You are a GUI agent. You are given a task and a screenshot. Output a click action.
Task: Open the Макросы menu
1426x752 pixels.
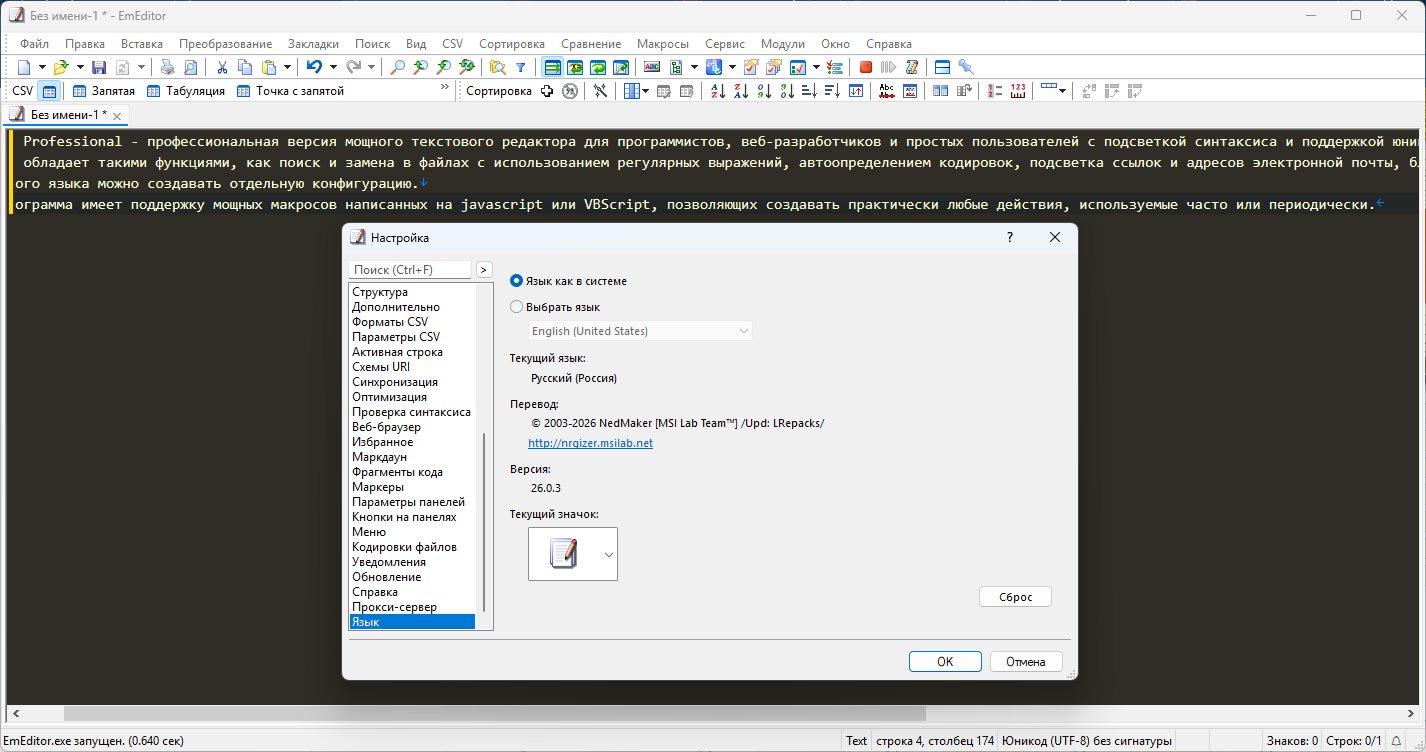coord(664,44)
